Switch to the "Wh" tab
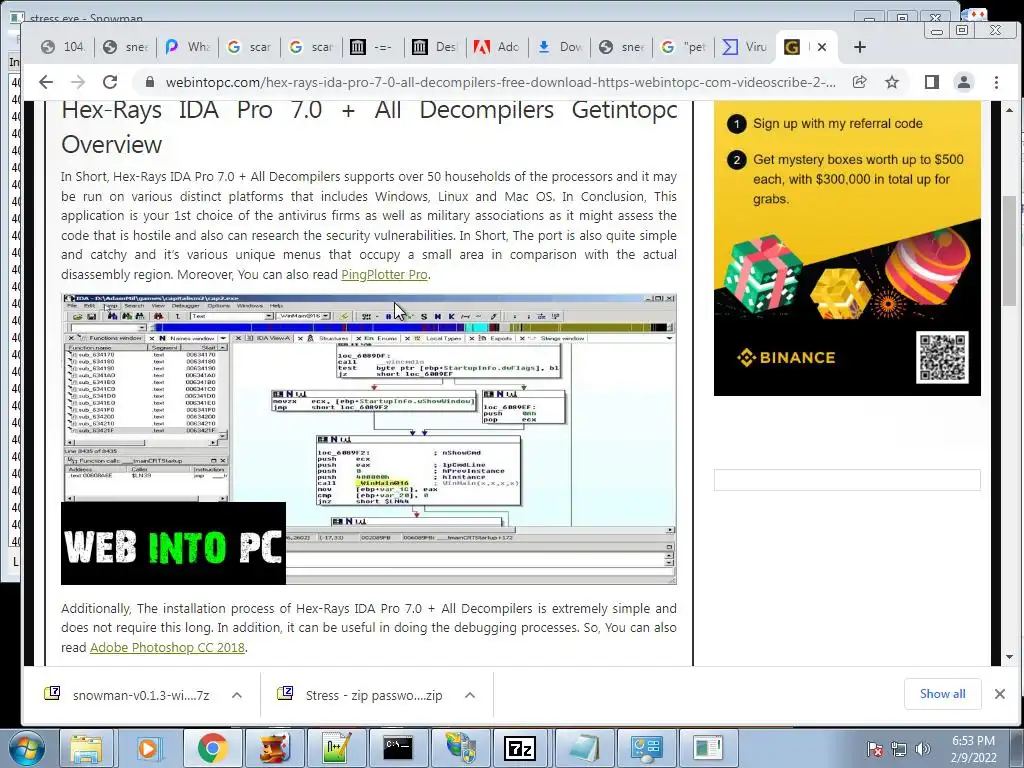1024x768 pixels. pos(187,47)
